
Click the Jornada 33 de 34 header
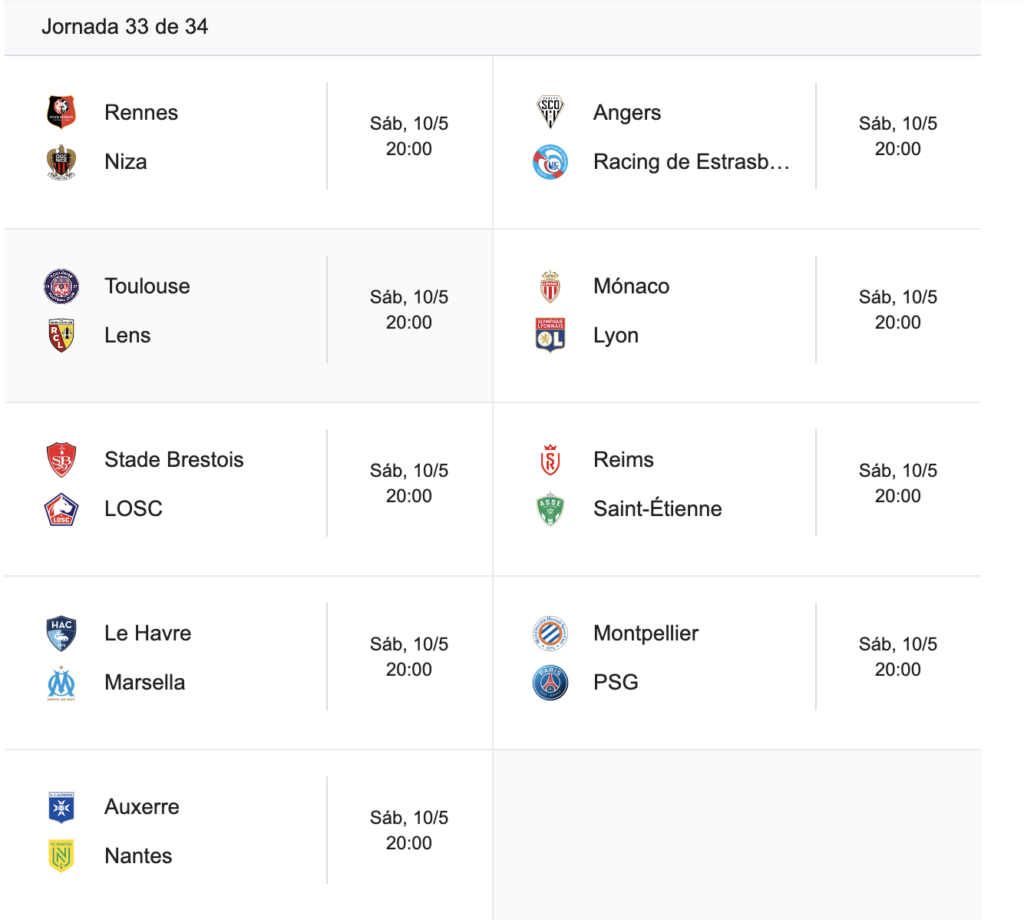click(125, 27)
